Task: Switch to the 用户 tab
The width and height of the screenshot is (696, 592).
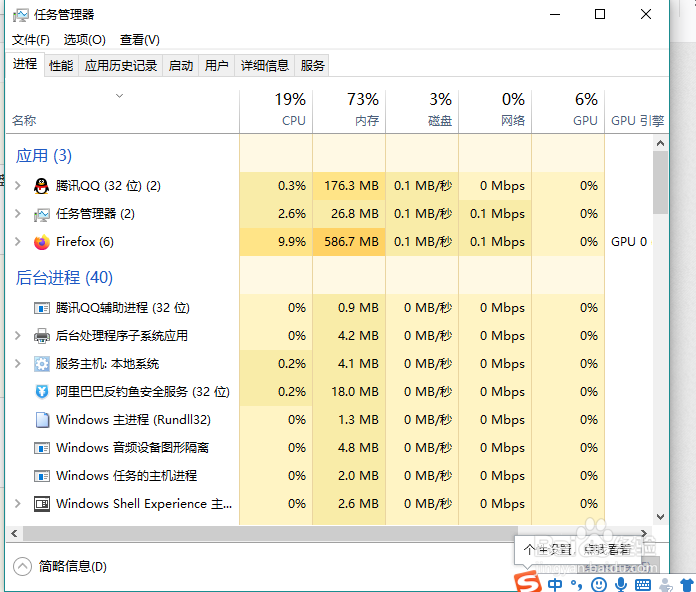Action: 217,66
